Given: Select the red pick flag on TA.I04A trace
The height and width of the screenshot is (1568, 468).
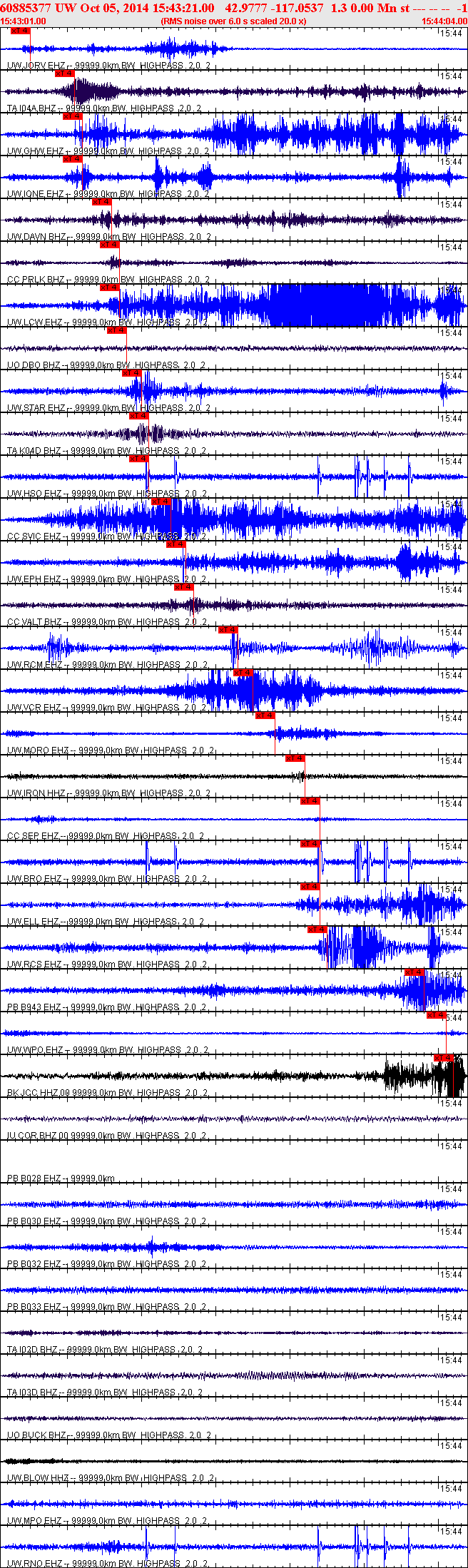Looking at the screenshot, I should pos(65,73).
